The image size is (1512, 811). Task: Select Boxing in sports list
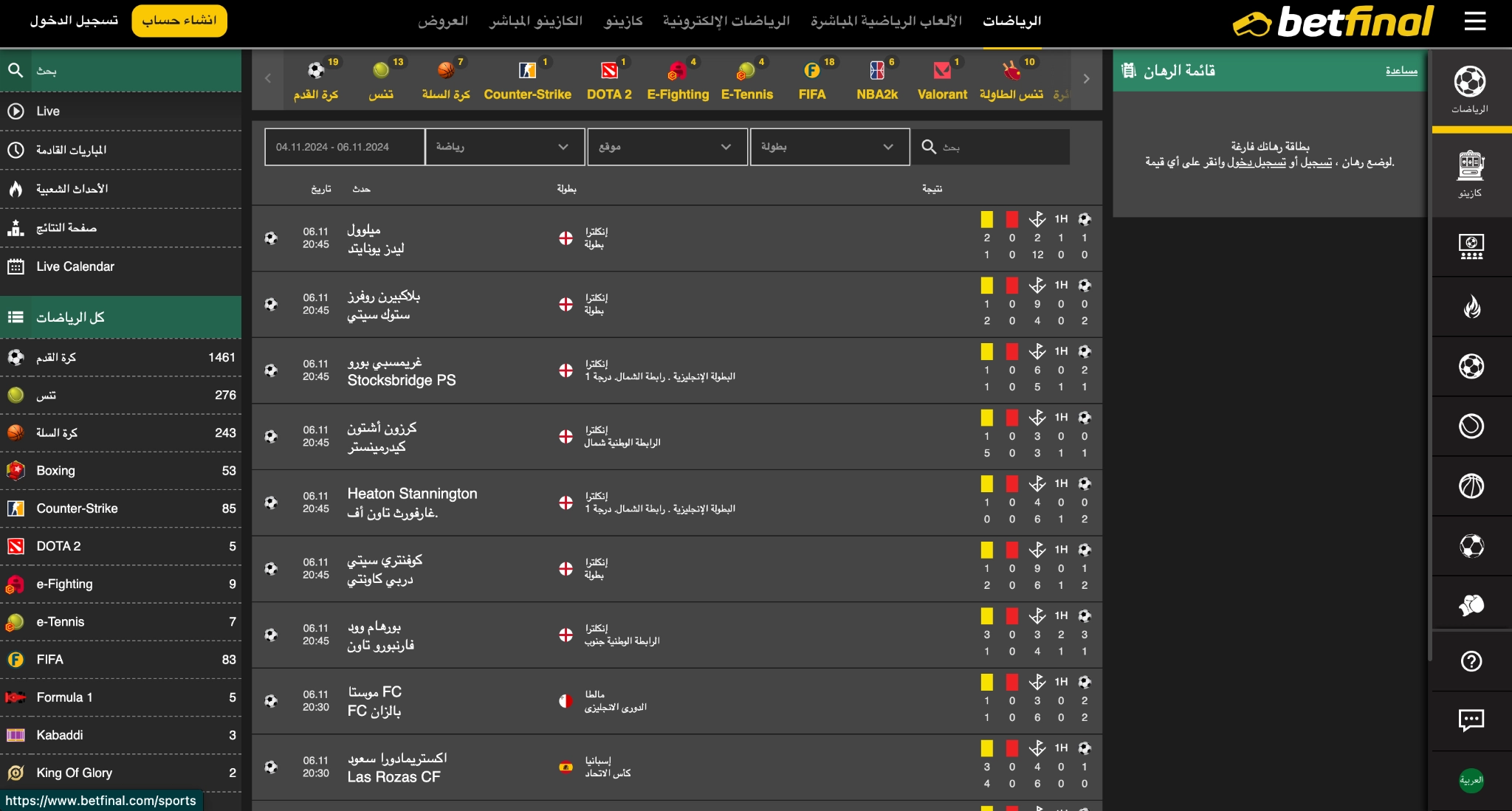pos(120,470)
